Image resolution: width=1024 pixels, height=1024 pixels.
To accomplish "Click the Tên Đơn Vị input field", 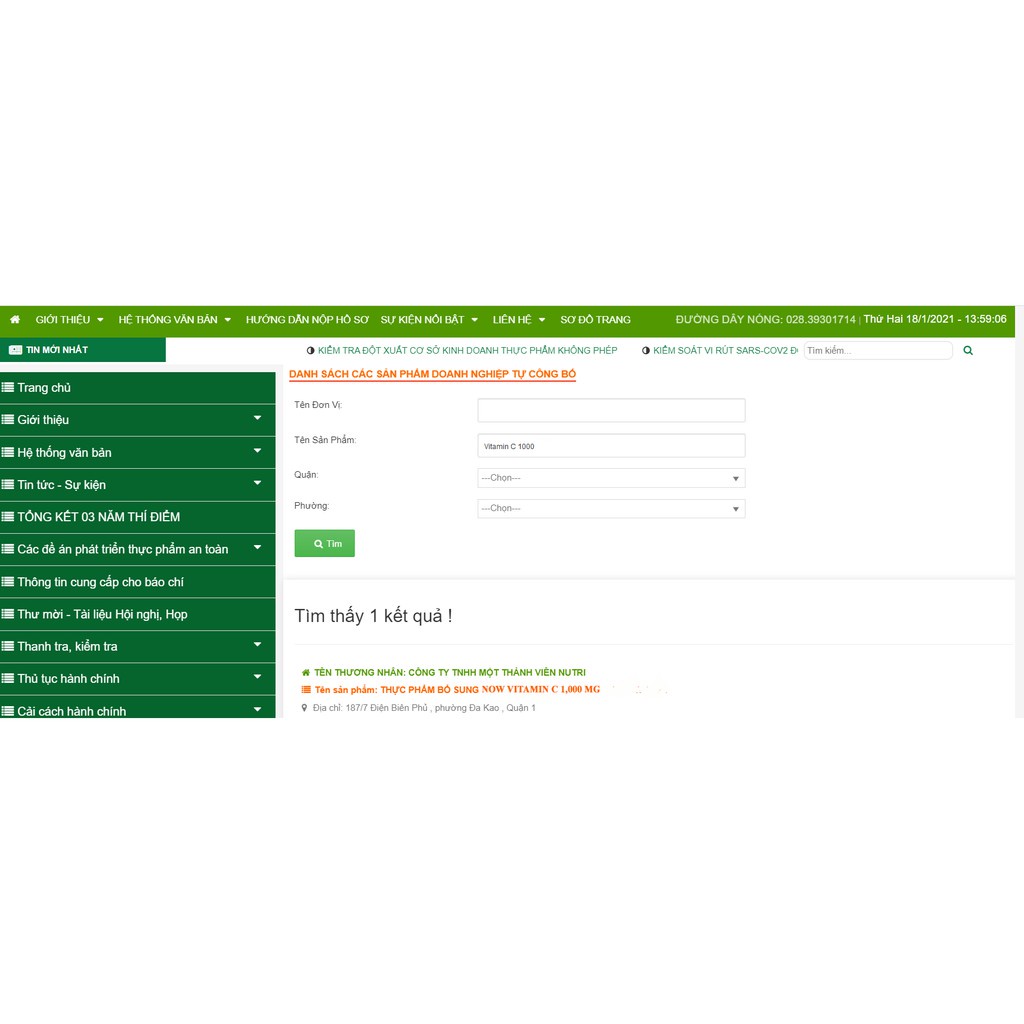I will pyautogui.click(x=611, y=410).
